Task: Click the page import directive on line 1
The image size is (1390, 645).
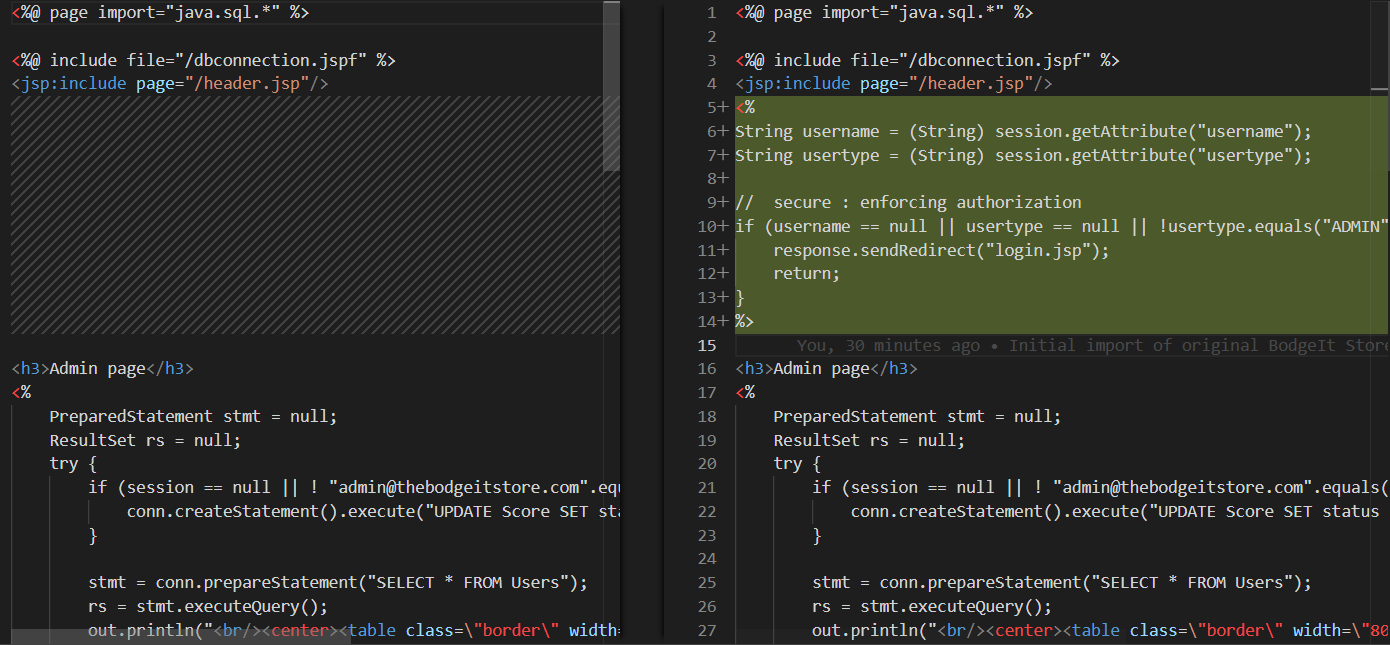Action: (884, 13)
